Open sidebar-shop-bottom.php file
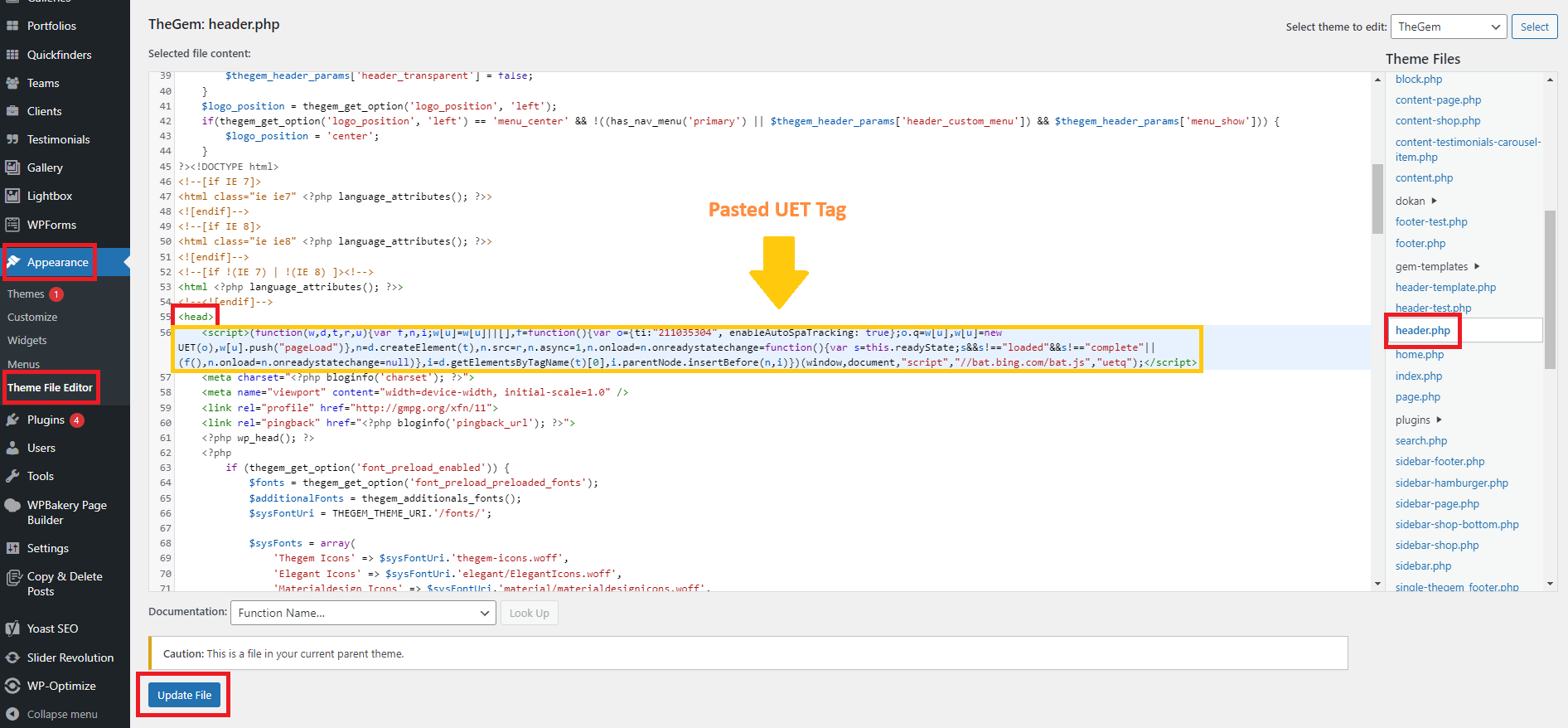1568x728 pixels. pos(1457,525)
